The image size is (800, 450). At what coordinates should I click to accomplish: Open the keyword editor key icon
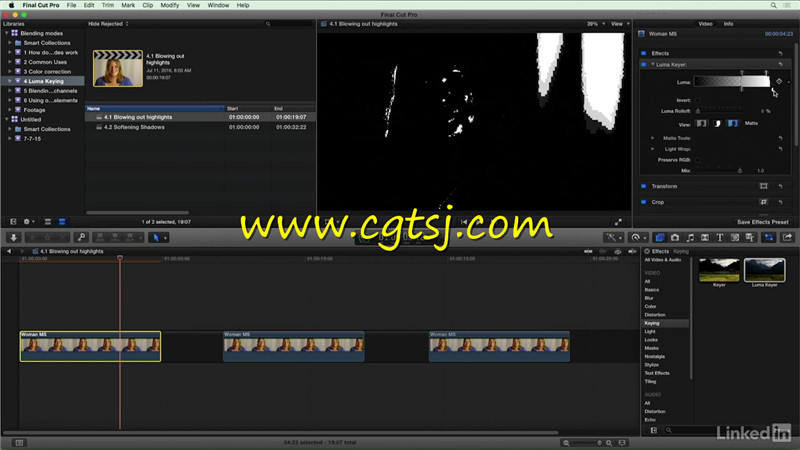tap(82, 238)
